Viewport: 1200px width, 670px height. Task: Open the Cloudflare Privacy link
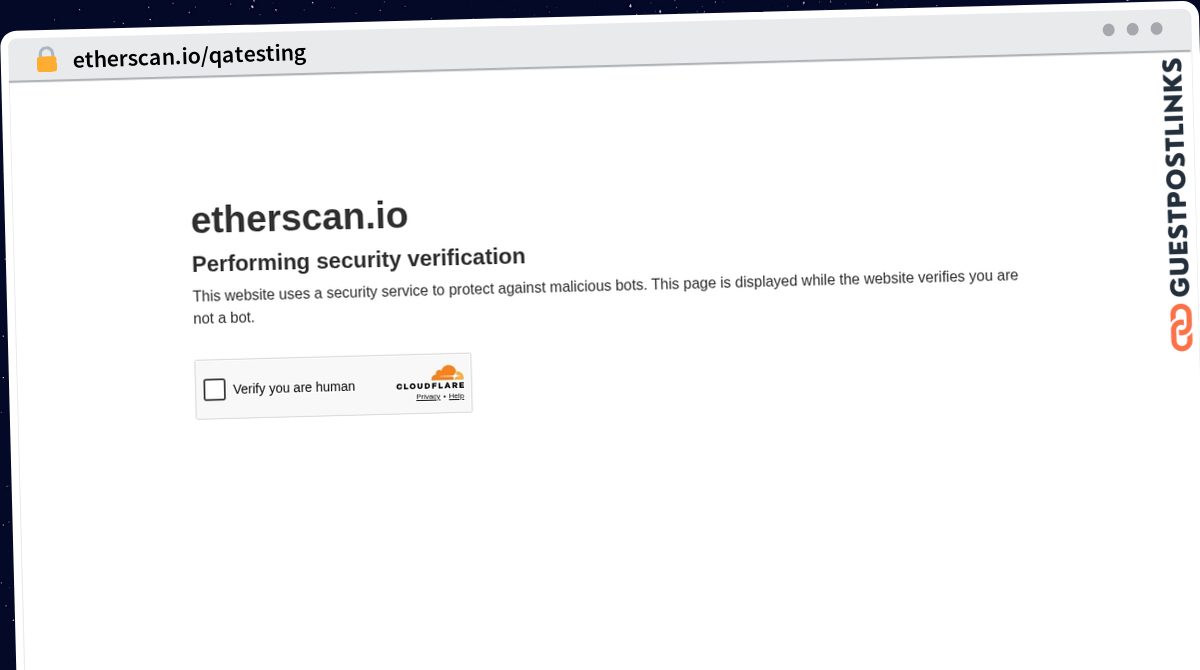coord(428,397)
